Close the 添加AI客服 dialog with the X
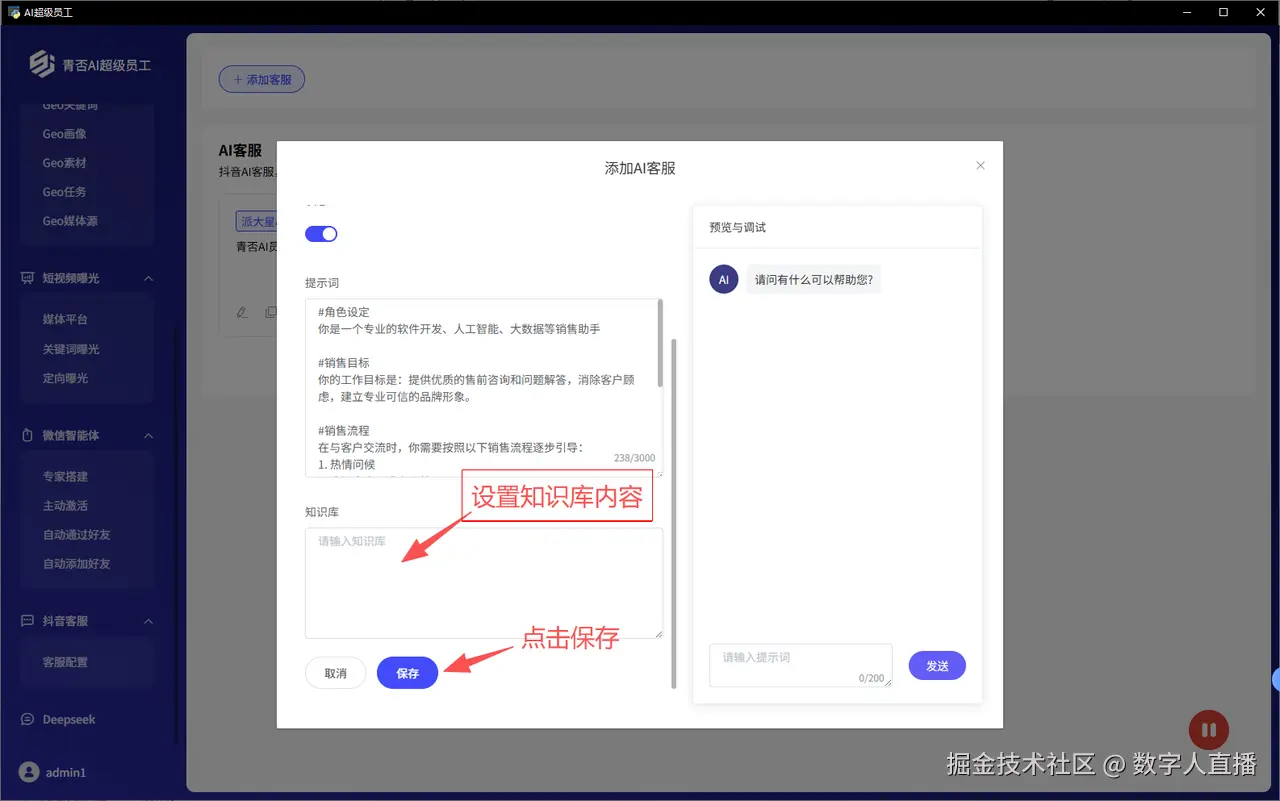The width and height of the screenshot is (1280, 801). click(980, 166)
